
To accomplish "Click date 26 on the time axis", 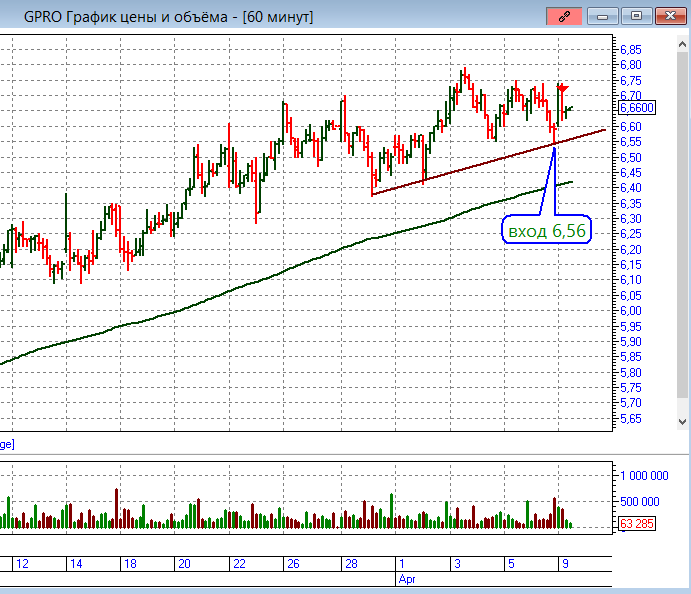I will click(x=294, y=564).
